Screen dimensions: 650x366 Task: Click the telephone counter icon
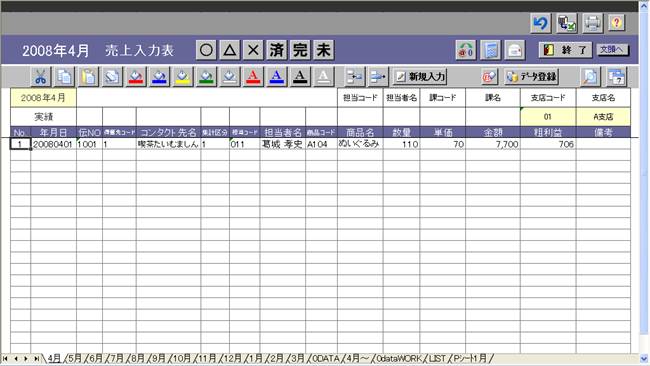(466, 50)
